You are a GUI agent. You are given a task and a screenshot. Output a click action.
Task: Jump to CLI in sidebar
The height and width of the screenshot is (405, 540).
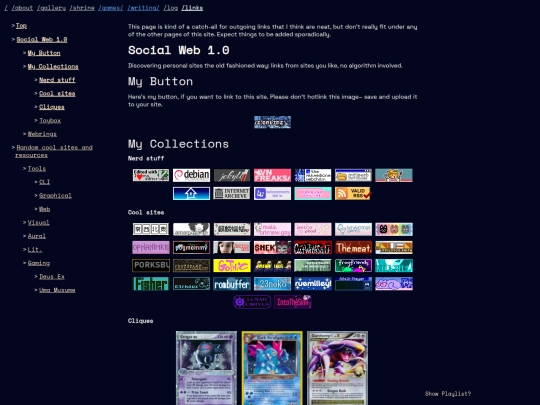pyautogui.click(x=44, y=182)
